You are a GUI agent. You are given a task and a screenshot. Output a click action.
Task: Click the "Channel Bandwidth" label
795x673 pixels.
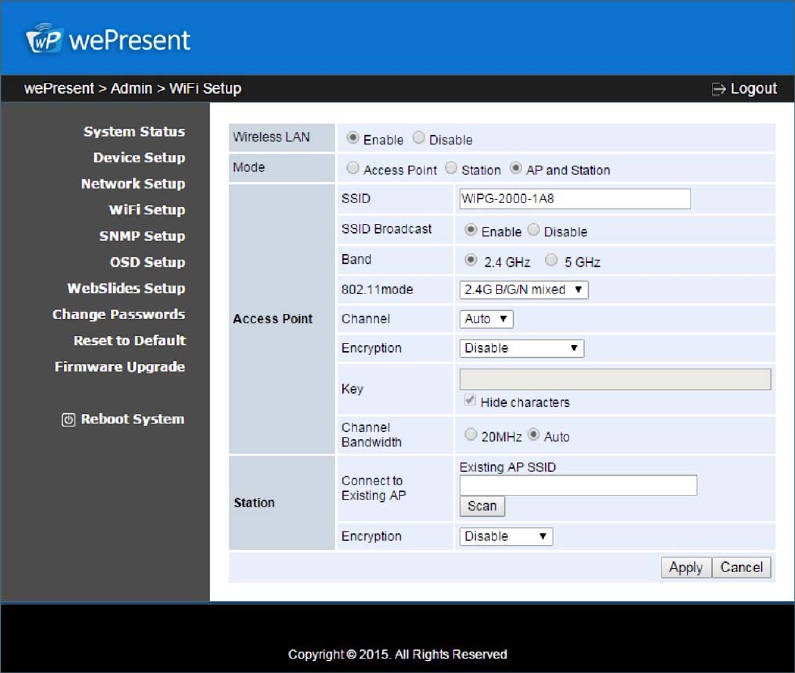click(371, 435)
